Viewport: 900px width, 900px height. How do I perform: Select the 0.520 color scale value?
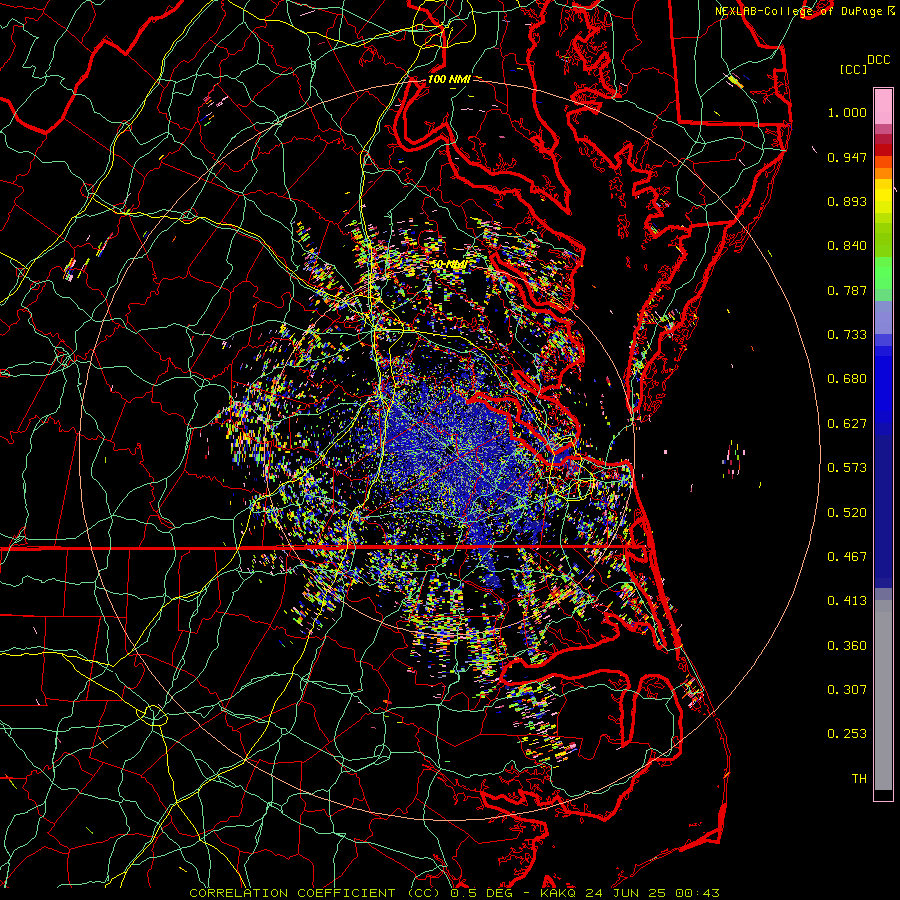847,513
